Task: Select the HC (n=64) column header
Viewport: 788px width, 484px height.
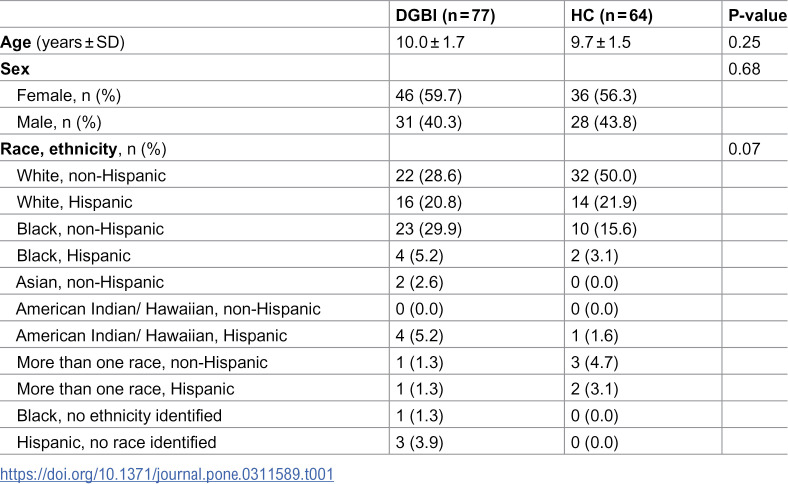Action: (x=612, y=16)
